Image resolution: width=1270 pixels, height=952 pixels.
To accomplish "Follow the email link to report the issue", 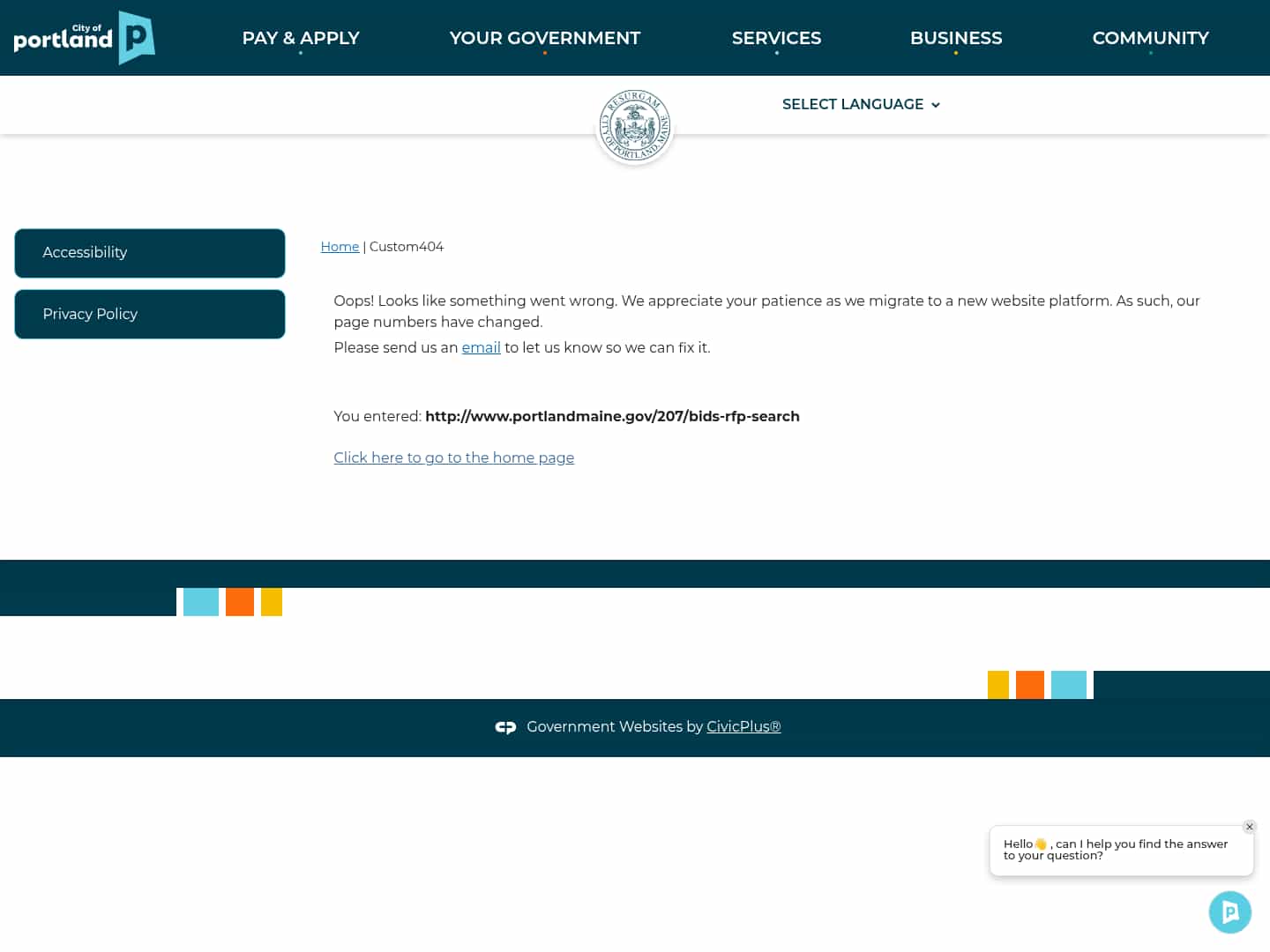I will pos(481,347).
